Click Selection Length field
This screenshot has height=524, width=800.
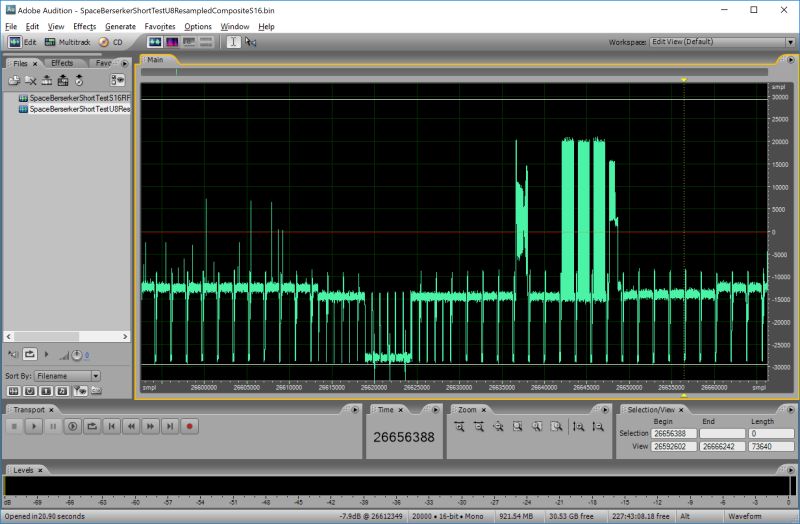(x=770, y=433)
